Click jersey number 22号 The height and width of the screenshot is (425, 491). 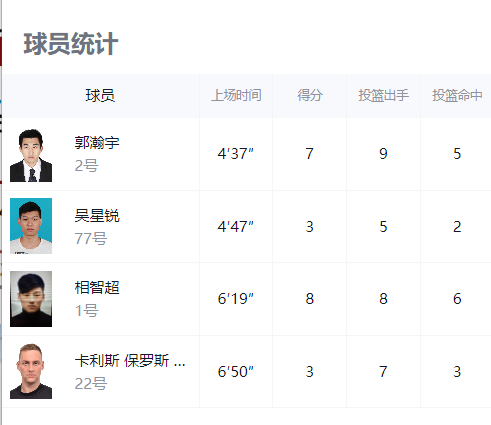pyautogui.click(x=91, y=384)
